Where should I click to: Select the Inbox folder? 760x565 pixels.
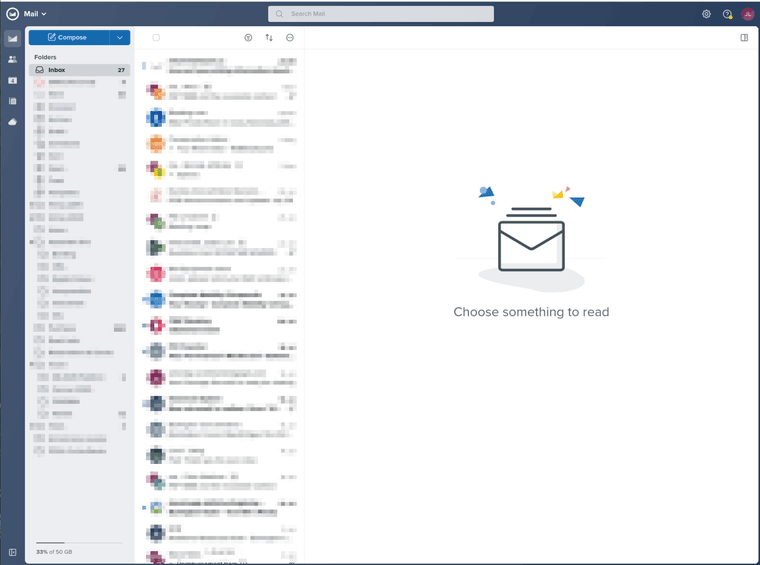(79, 70)
